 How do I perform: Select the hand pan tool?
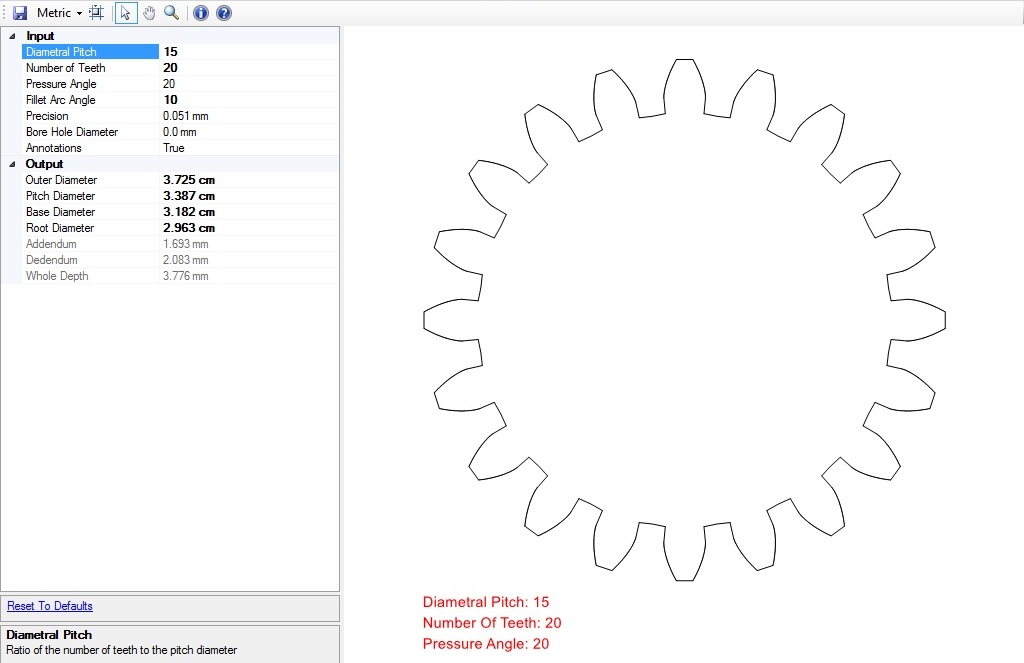[149, 13]
